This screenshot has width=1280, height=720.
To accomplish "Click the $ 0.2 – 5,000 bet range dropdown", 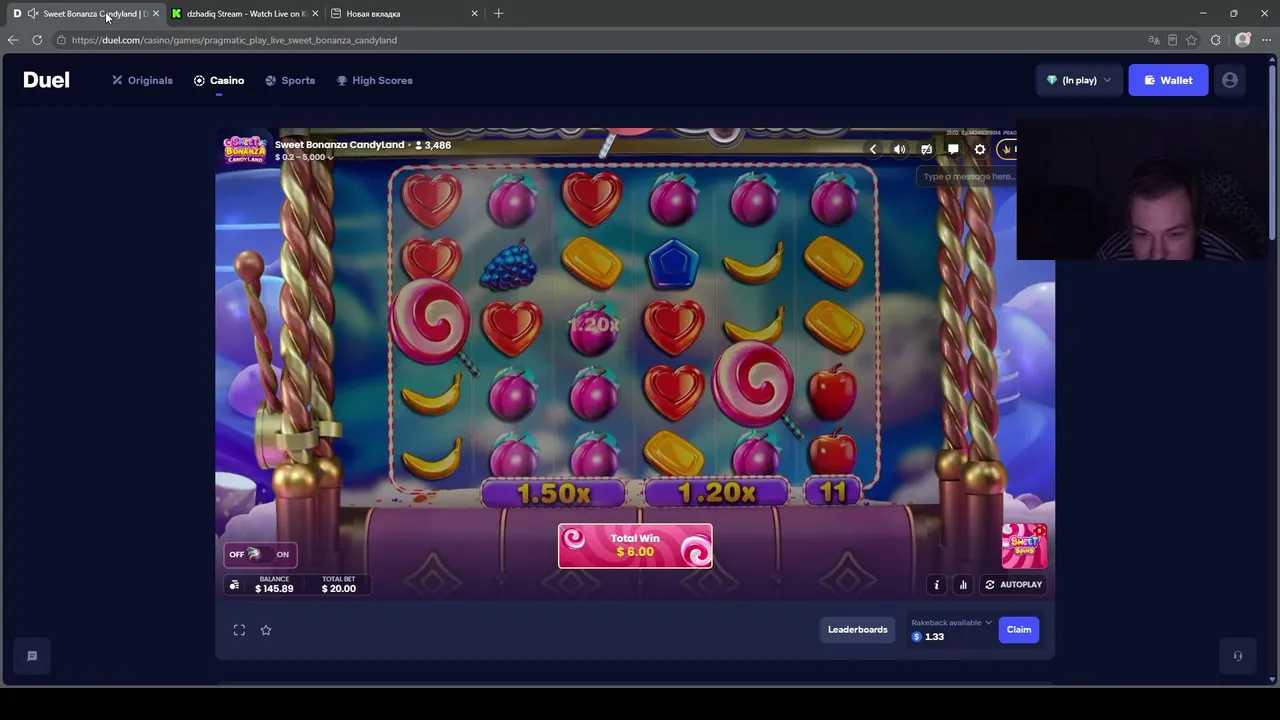I will (304, 157).
